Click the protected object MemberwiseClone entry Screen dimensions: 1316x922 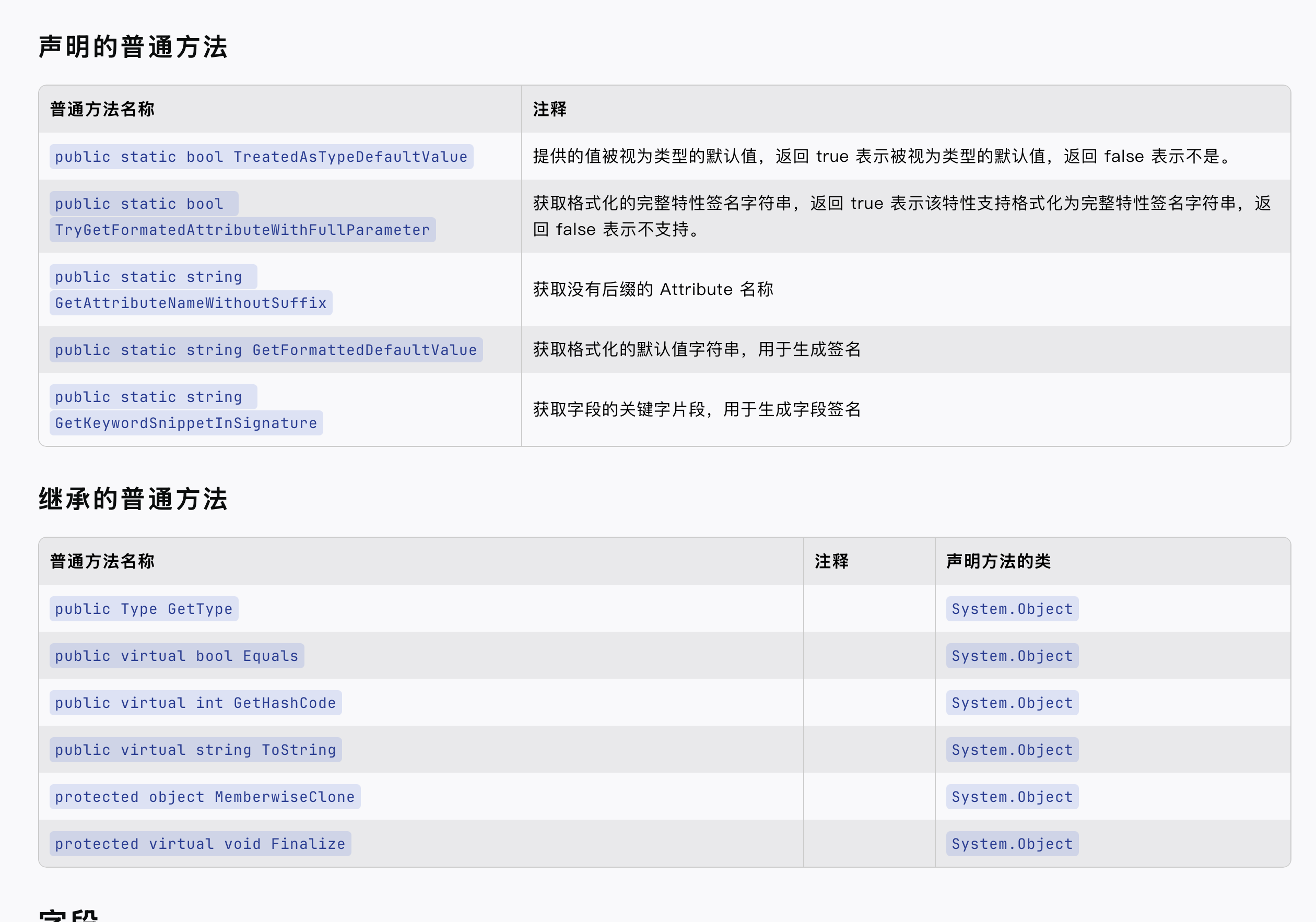[204, 797]
